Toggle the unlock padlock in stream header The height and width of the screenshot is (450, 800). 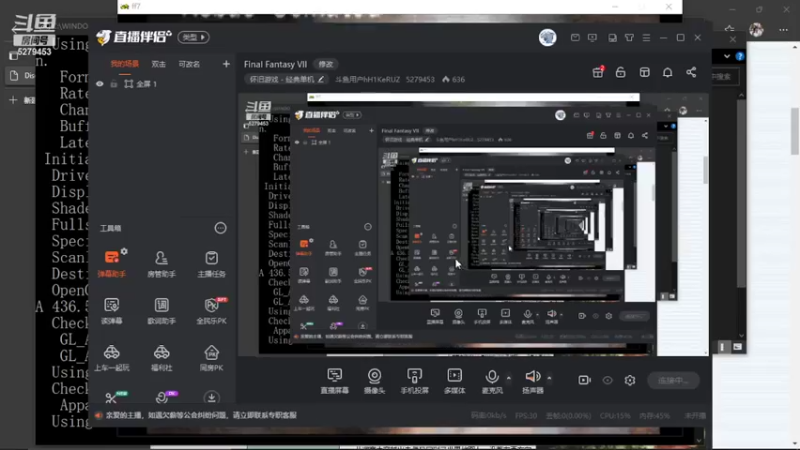coord(620,72)
